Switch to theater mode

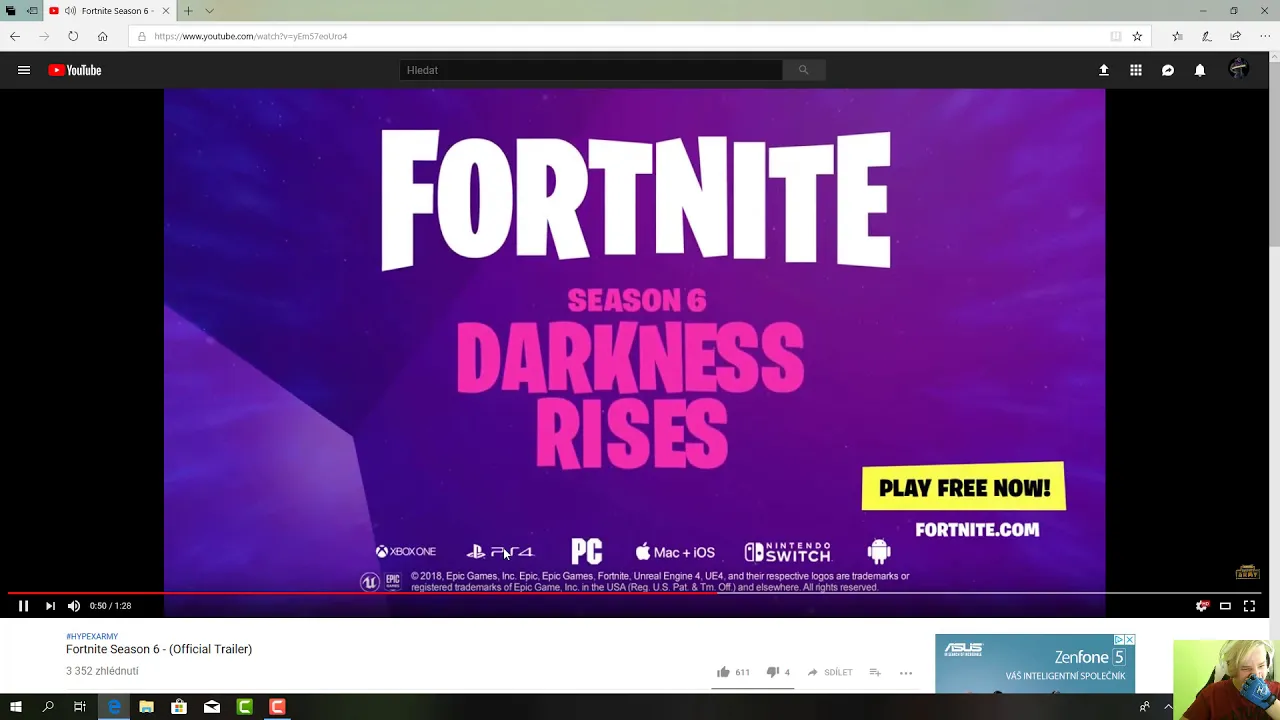pyautogui.click(x=1225, y=606)
